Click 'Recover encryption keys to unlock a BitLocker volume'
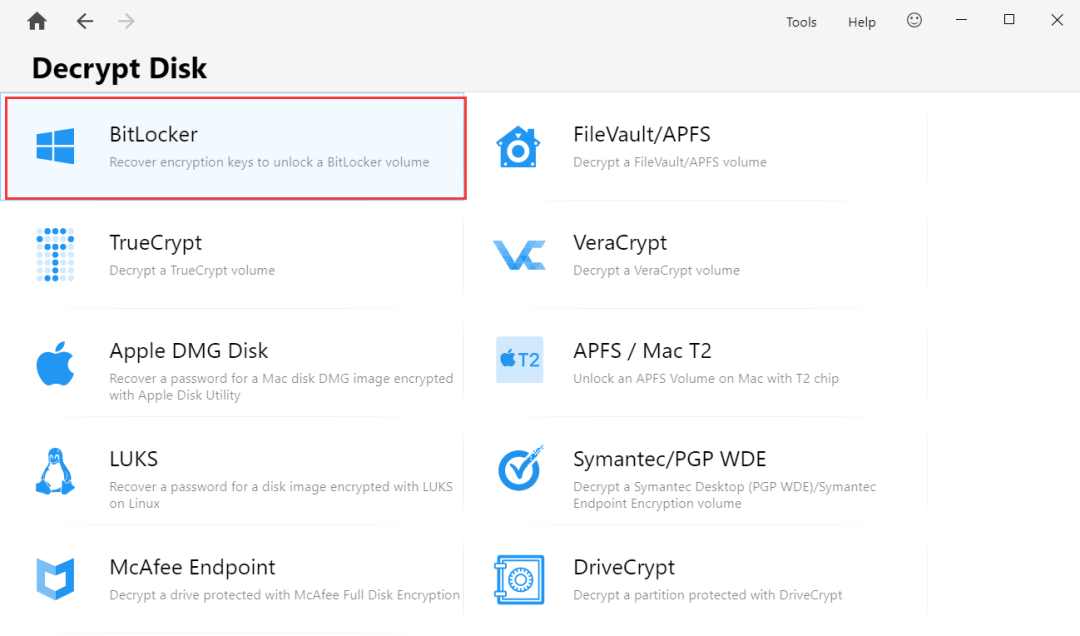 269,163
